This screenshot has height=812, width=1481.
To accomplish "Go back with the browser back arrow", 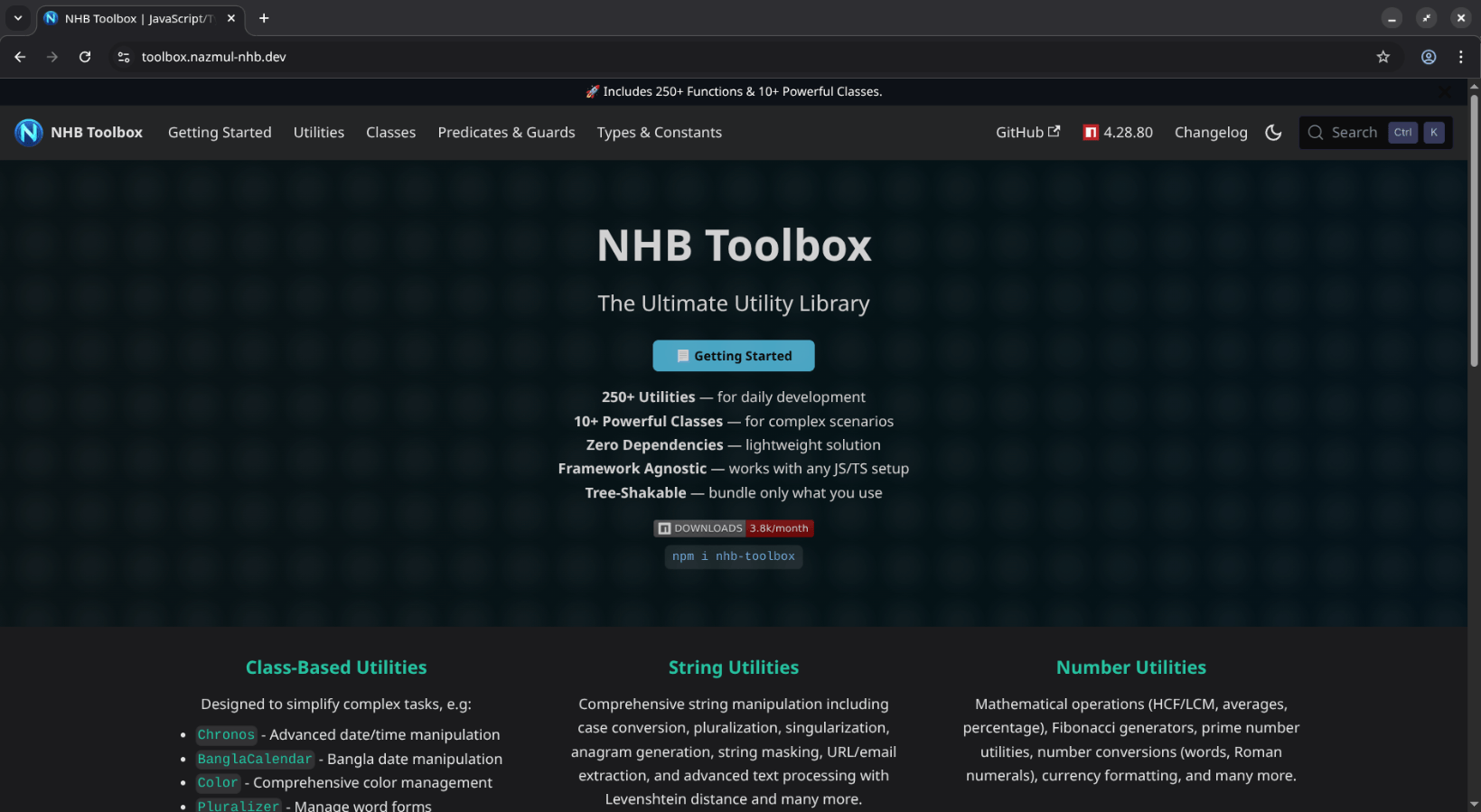I will [20, 57].
